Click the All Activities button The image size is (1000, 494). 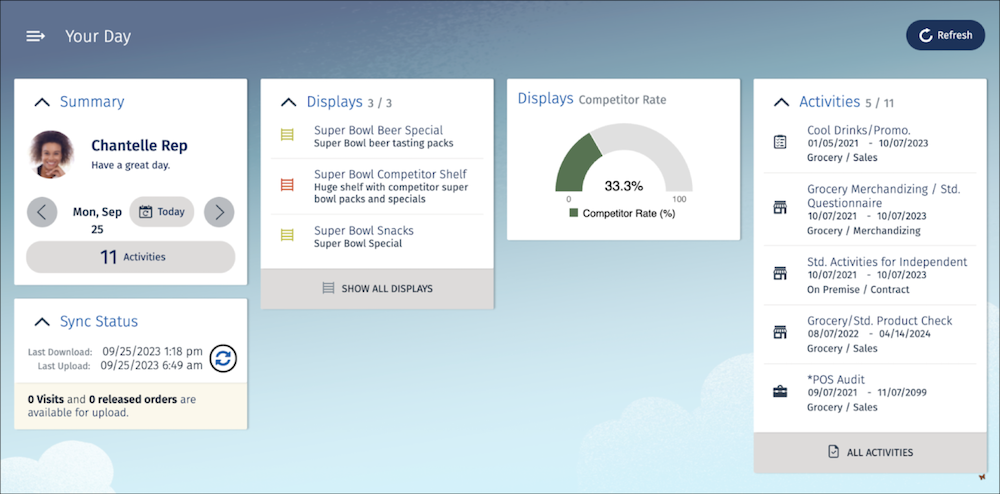870,453
